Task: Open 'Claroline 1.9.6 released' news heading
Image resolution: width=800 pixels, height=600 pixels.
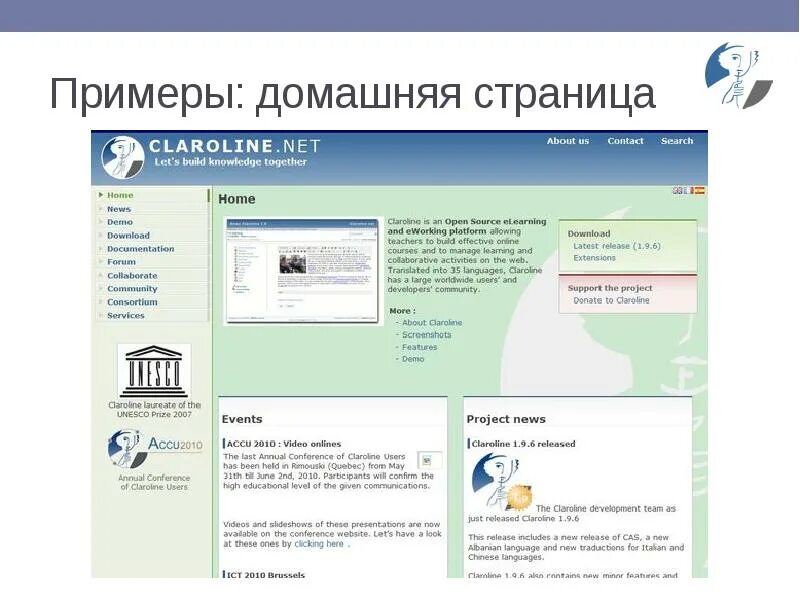Action: pyautogui.click(x=523, y=444)
